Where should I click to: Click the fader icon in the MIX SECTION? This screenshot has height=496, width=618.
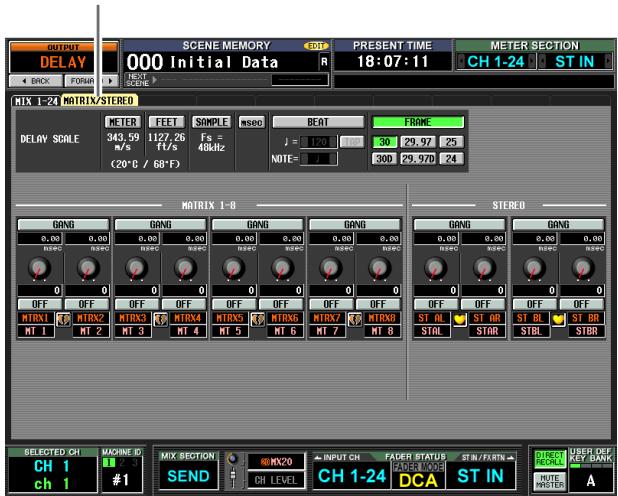point(233,477)
